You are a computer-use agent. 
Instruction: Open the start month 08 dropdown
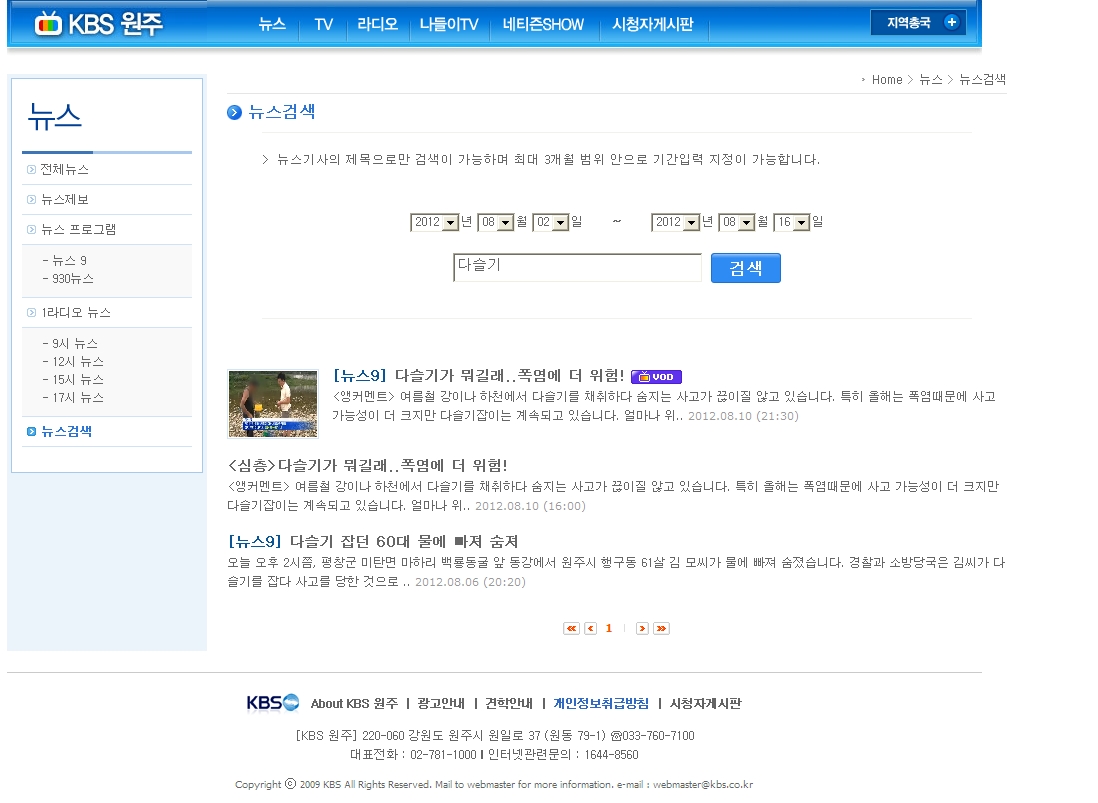496,222
